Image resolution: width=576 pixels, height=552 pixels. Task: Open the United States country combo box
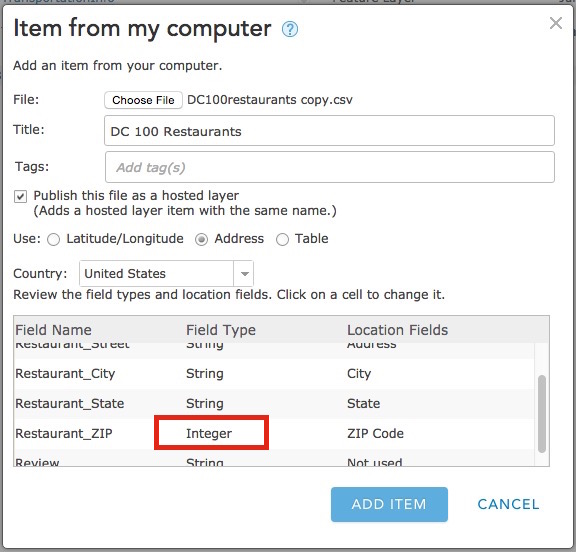[166, 274]
